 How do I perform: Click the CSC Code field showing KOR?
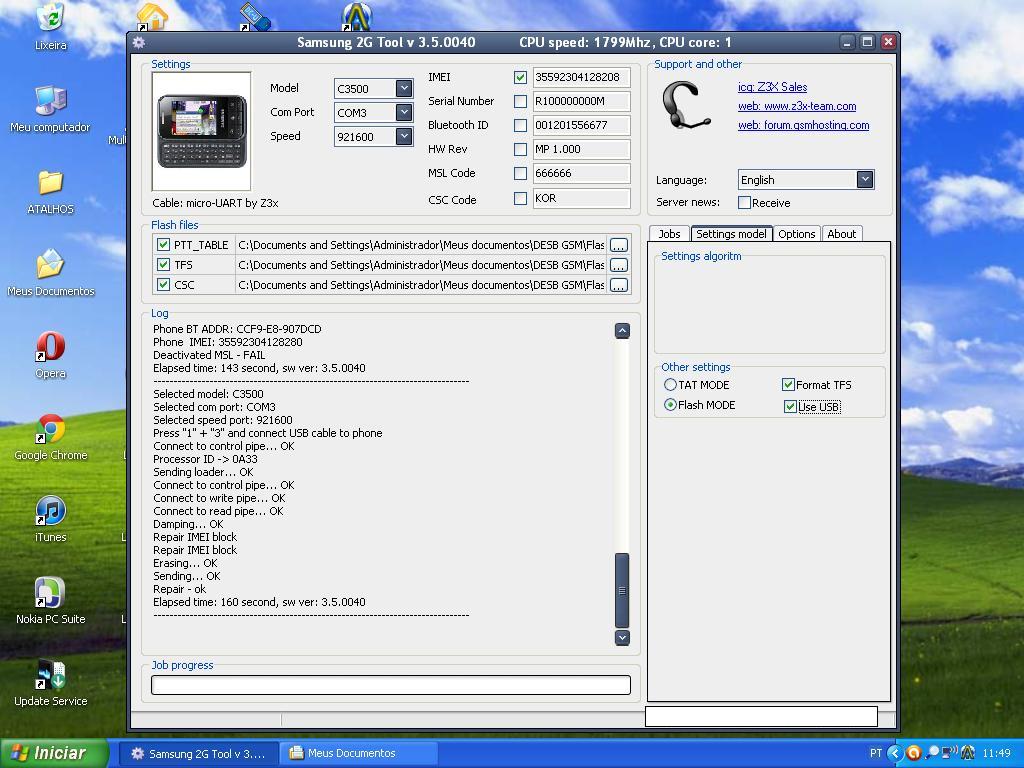tap(581, 199)
